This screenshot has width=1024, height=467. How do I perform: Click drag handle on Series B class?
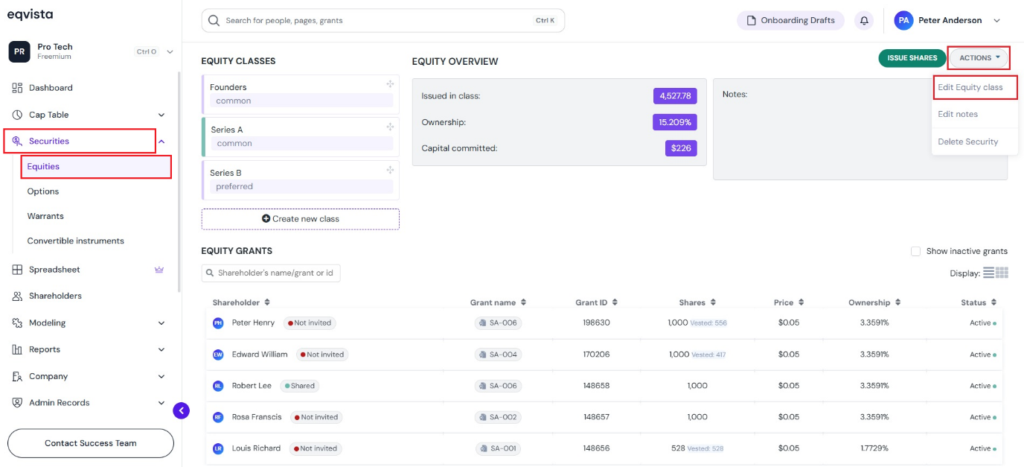390,170
